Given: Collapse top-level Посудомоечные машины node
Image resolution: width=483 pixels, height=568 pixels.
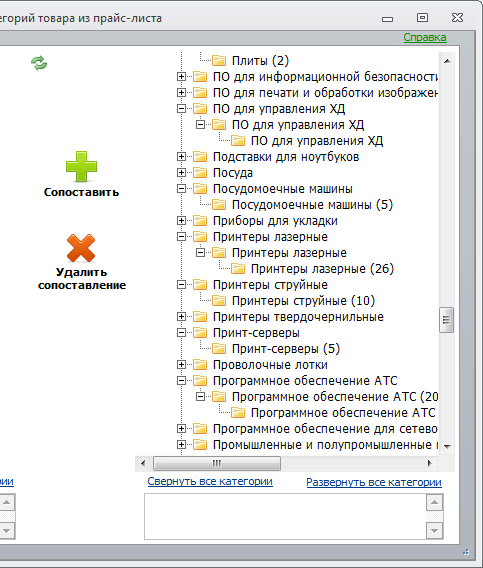Looking at the screenshot, I should point(181,188).
